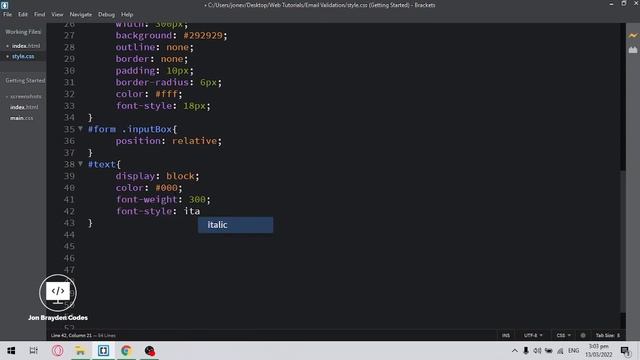Image resolution: width=640 pixels, height=360 pixels.
Task: Open Task View on the taskbar
Action: coord(33,351)
